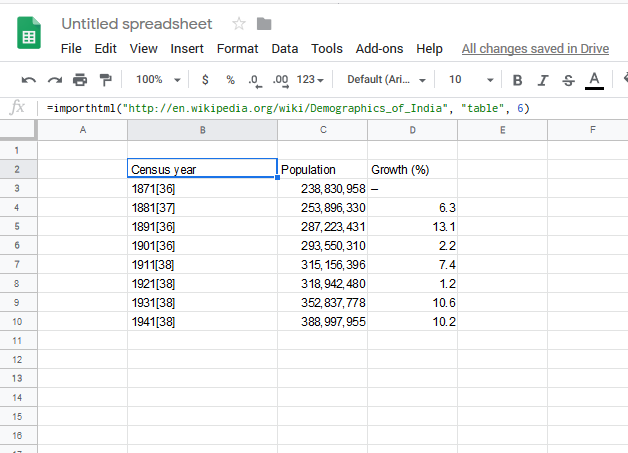Click the All changes saved in Drive link

[x=535, y=48]
